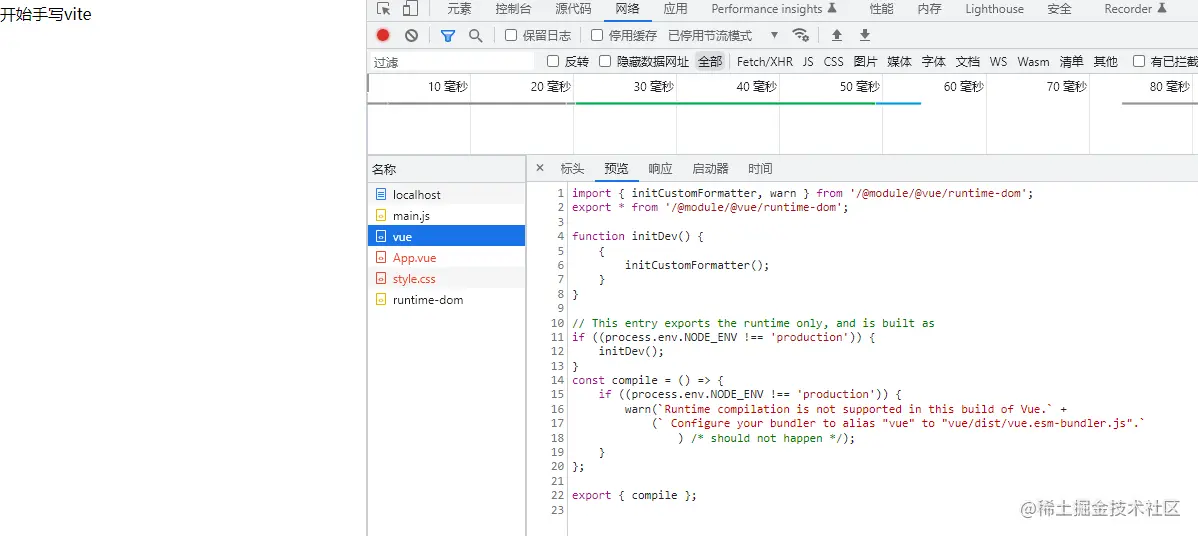1198x536 pixels.
Task: Click the 30 毫秒 timeline overview marker
Action: (x=653, y=87)
